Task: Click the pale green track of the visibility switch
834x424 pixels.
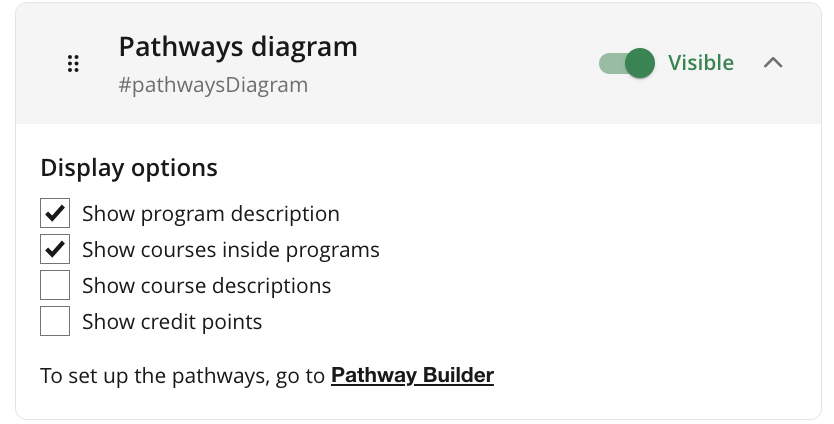Action: [x=609, y=64]
